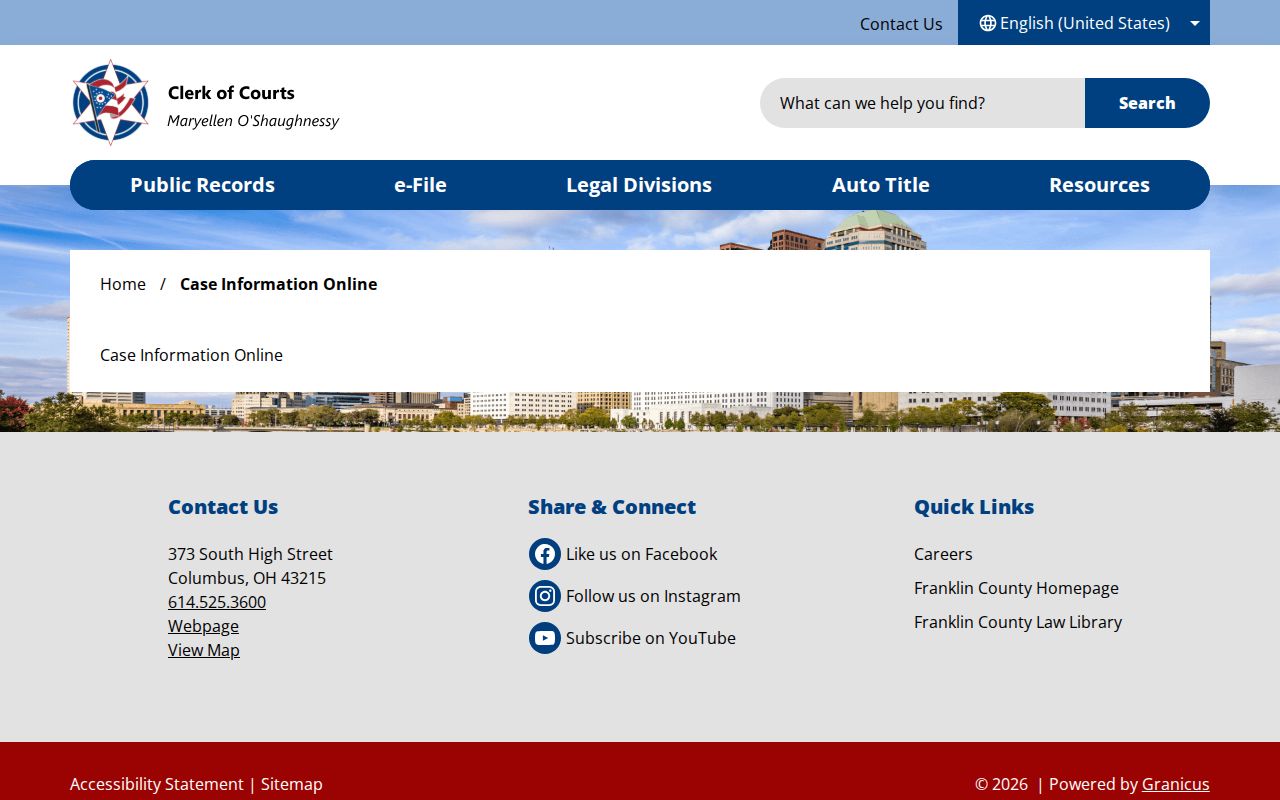The height and width of the screenshot is (800, 1280).
Task: Select English (United States) language text
Action: point(1085,23)
